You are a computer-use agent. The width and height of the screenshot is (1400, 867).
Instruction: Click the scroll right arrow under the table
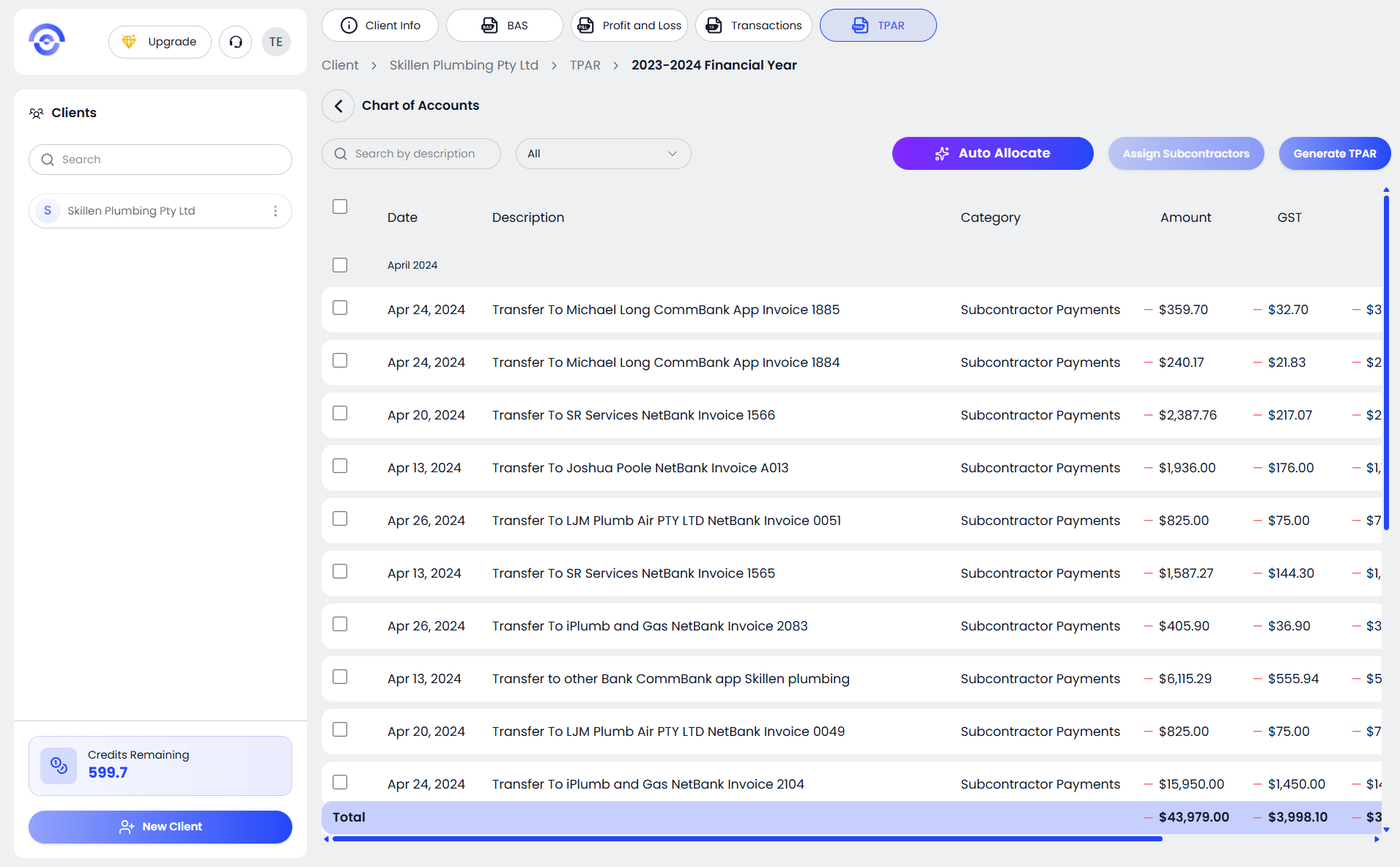(x=1376, y=839)
